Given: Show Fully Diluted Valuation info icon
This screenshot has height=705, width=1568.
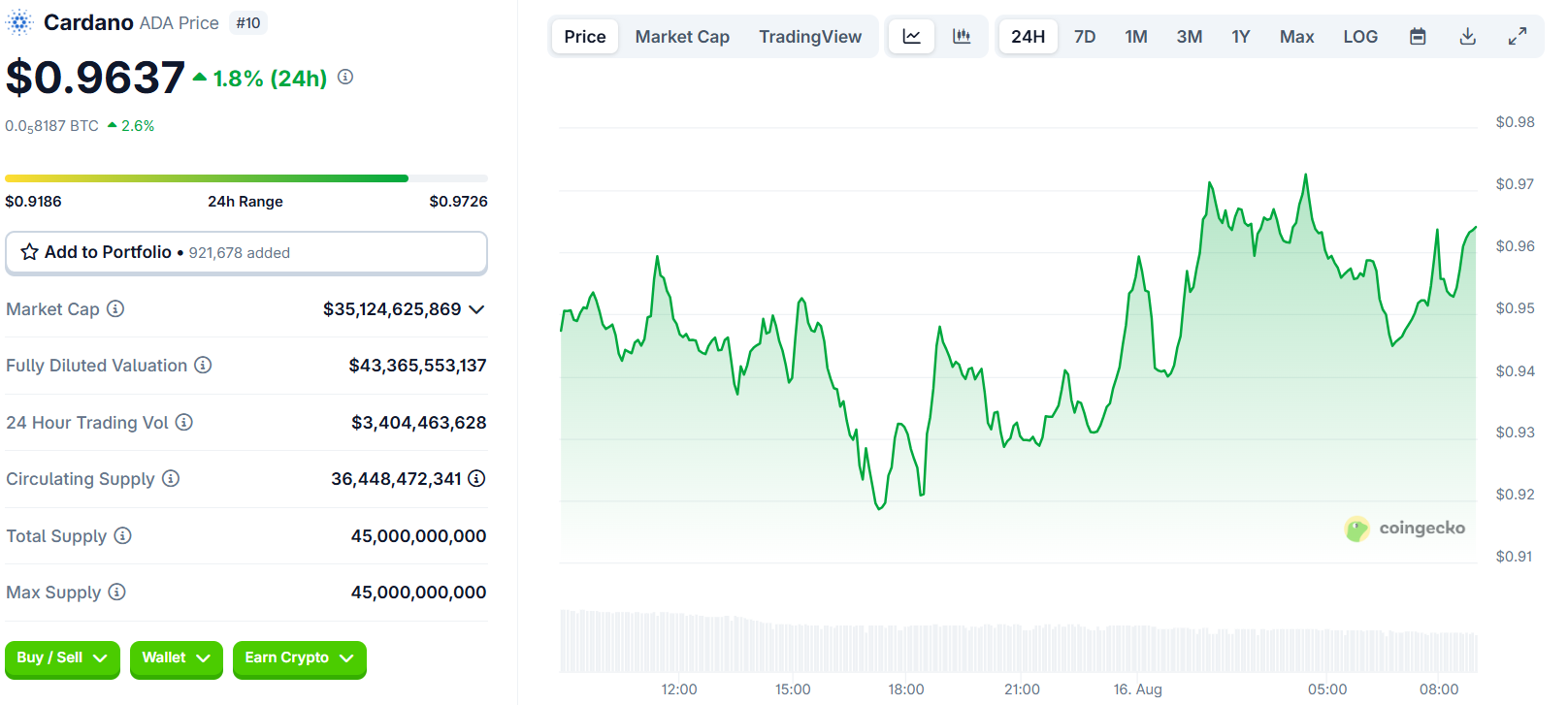Looking at the screenshot, I should pyautogui.click(x=203, y=365).
